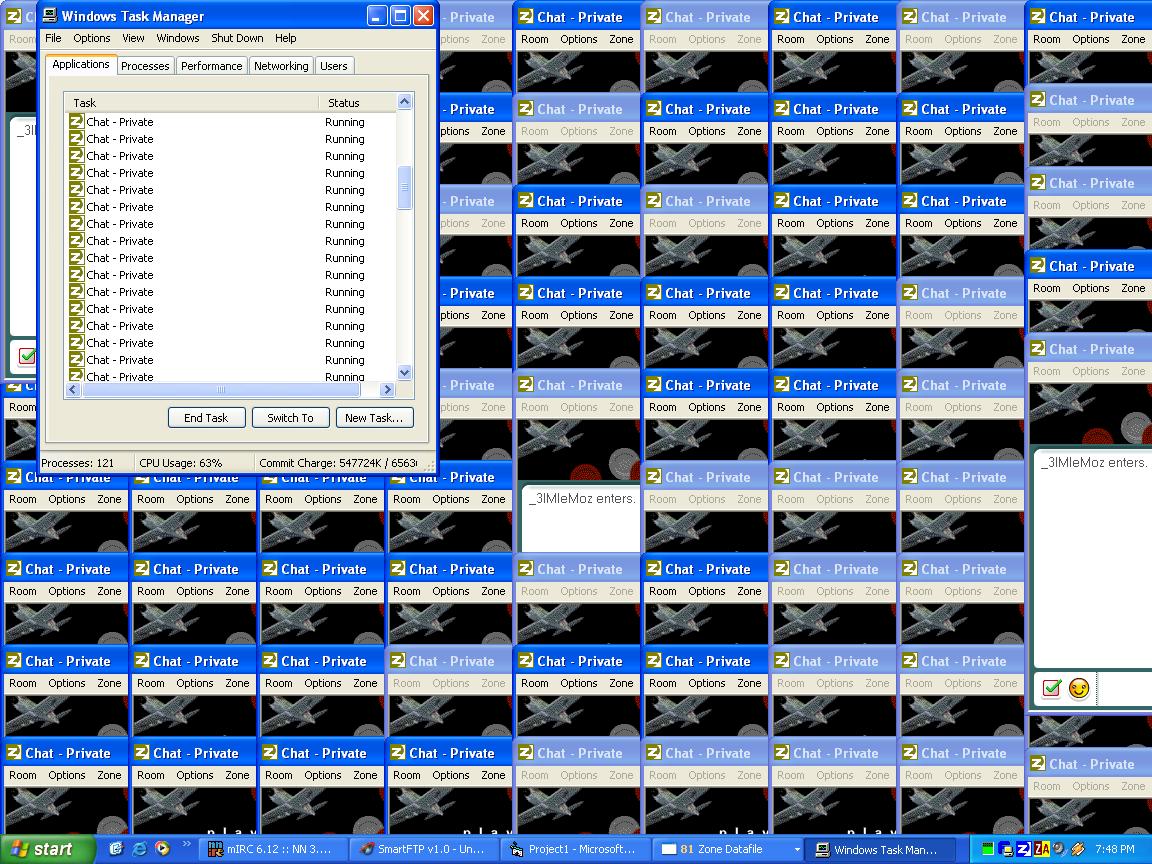Click green checkmark icon beside the smiley
Screen dimensions: 1152x864
tap(1051, 688)
